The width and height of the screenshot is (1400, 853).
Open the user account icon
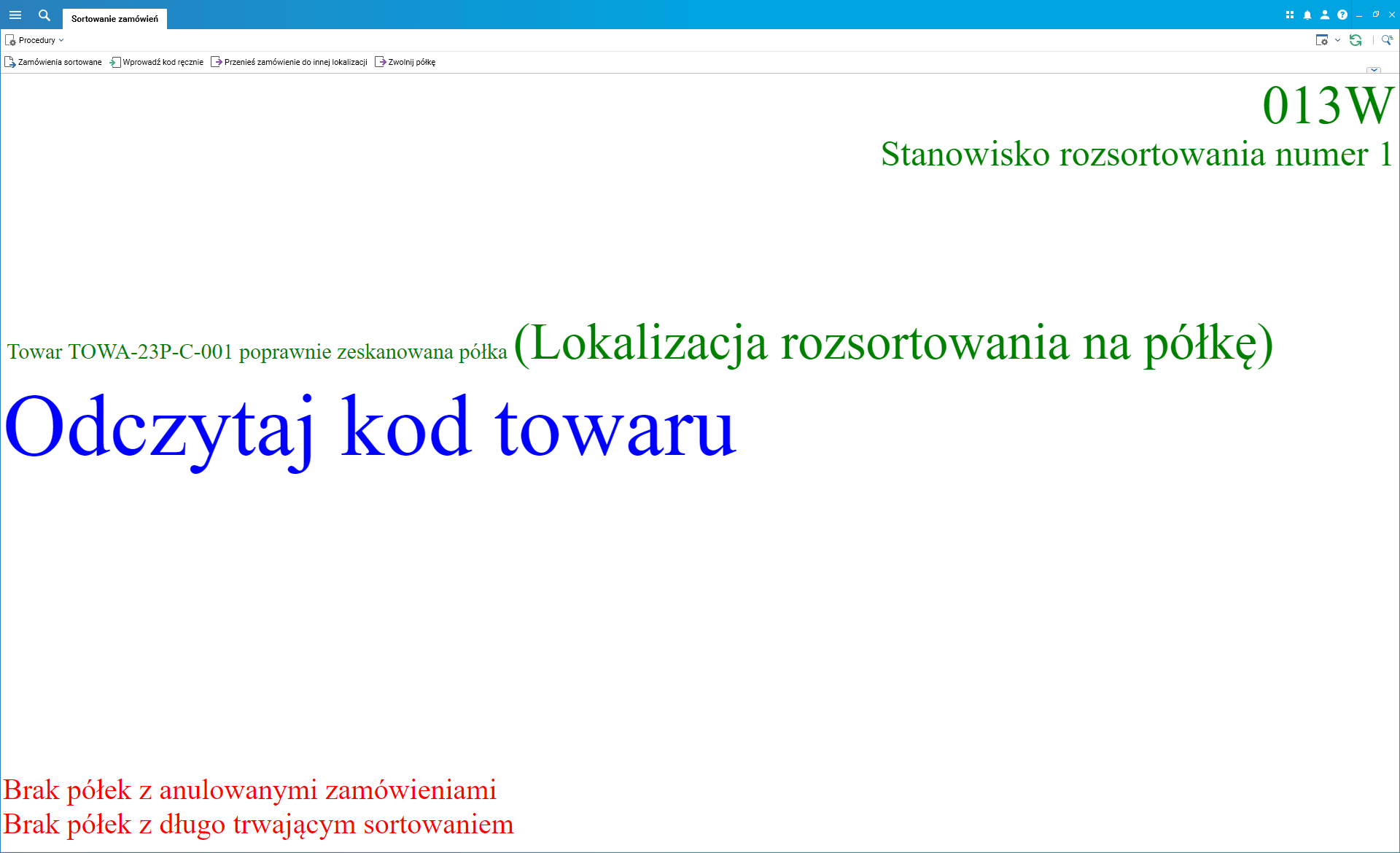1325,15
